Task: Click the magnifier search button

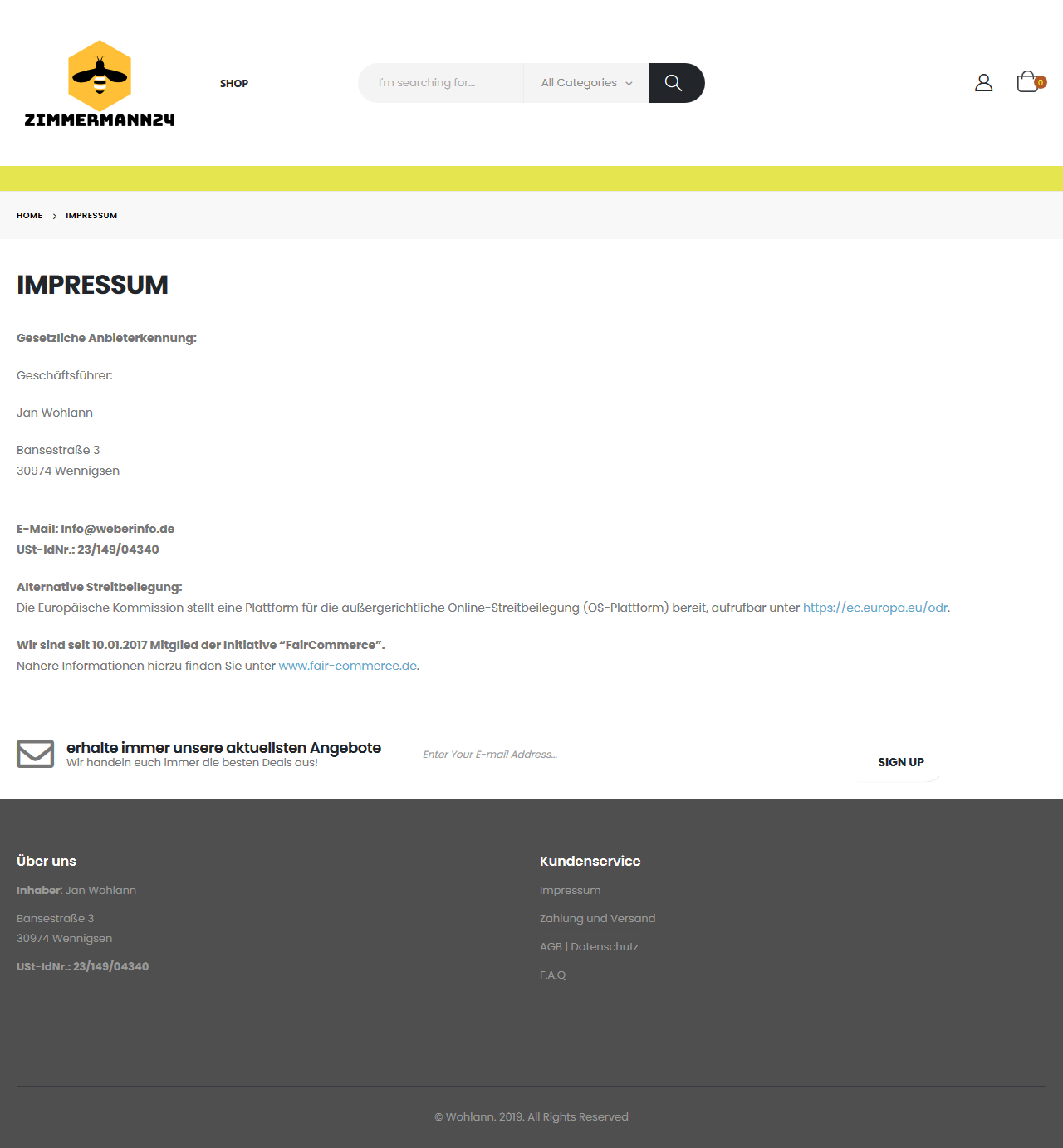Action: (676, 83)
